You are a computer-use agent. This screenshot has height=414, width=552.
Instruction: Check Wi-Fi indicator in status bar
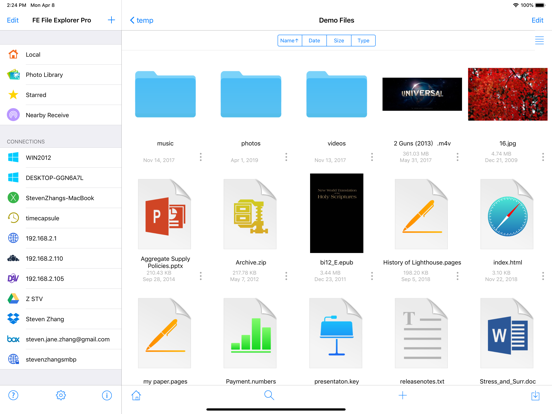(x=516, y=5)
